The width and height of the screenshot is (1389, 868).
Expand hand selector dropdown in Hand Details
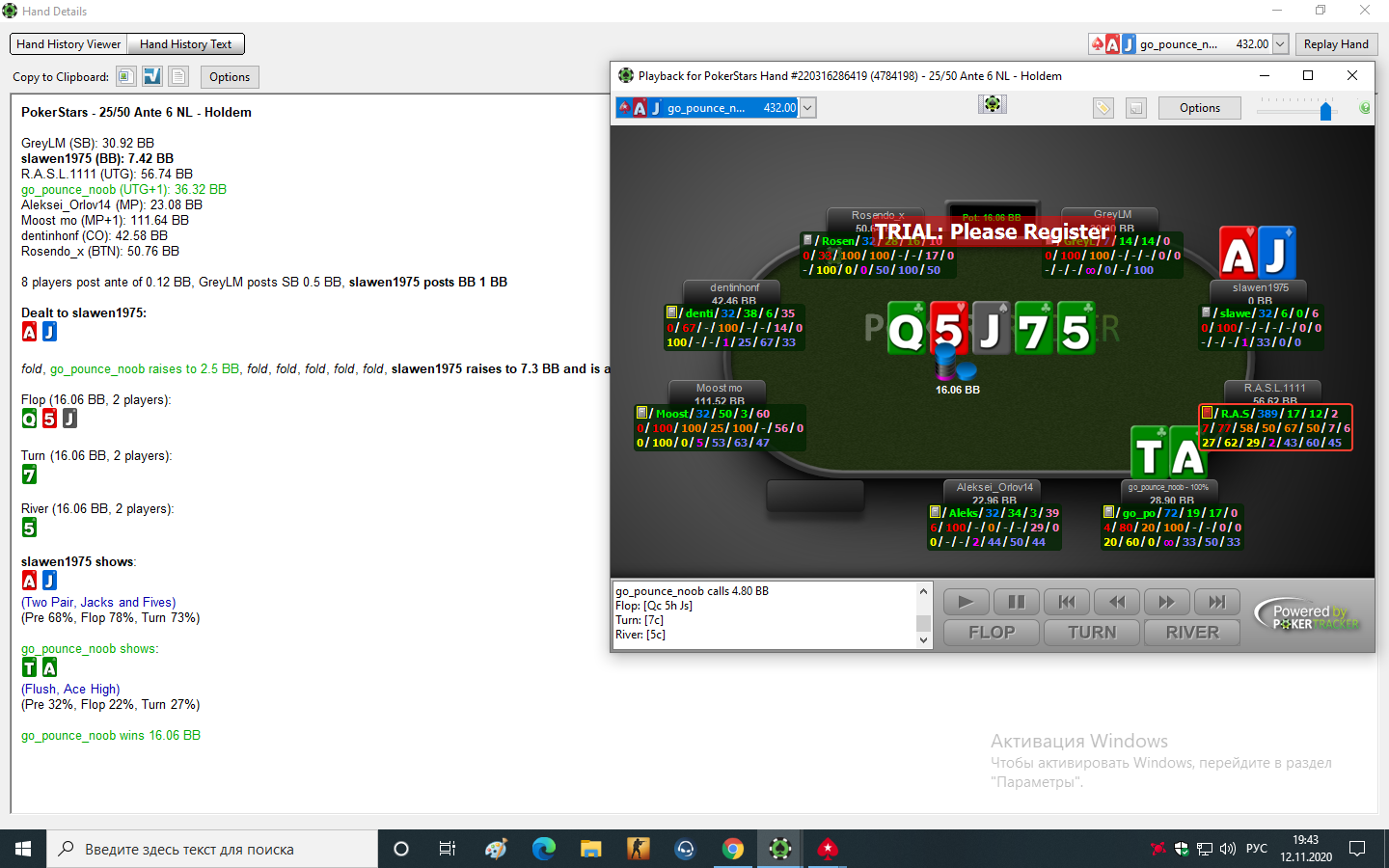click(x=1280, y=44)
